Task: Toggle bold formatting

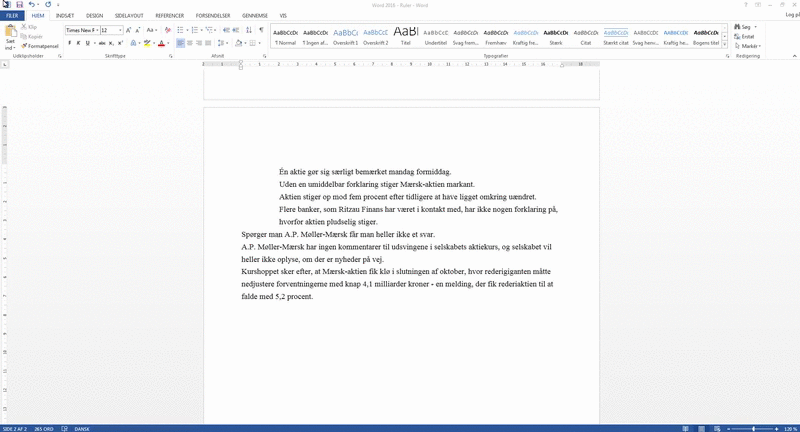Action: pyautogui.click(x=69, y=44)
